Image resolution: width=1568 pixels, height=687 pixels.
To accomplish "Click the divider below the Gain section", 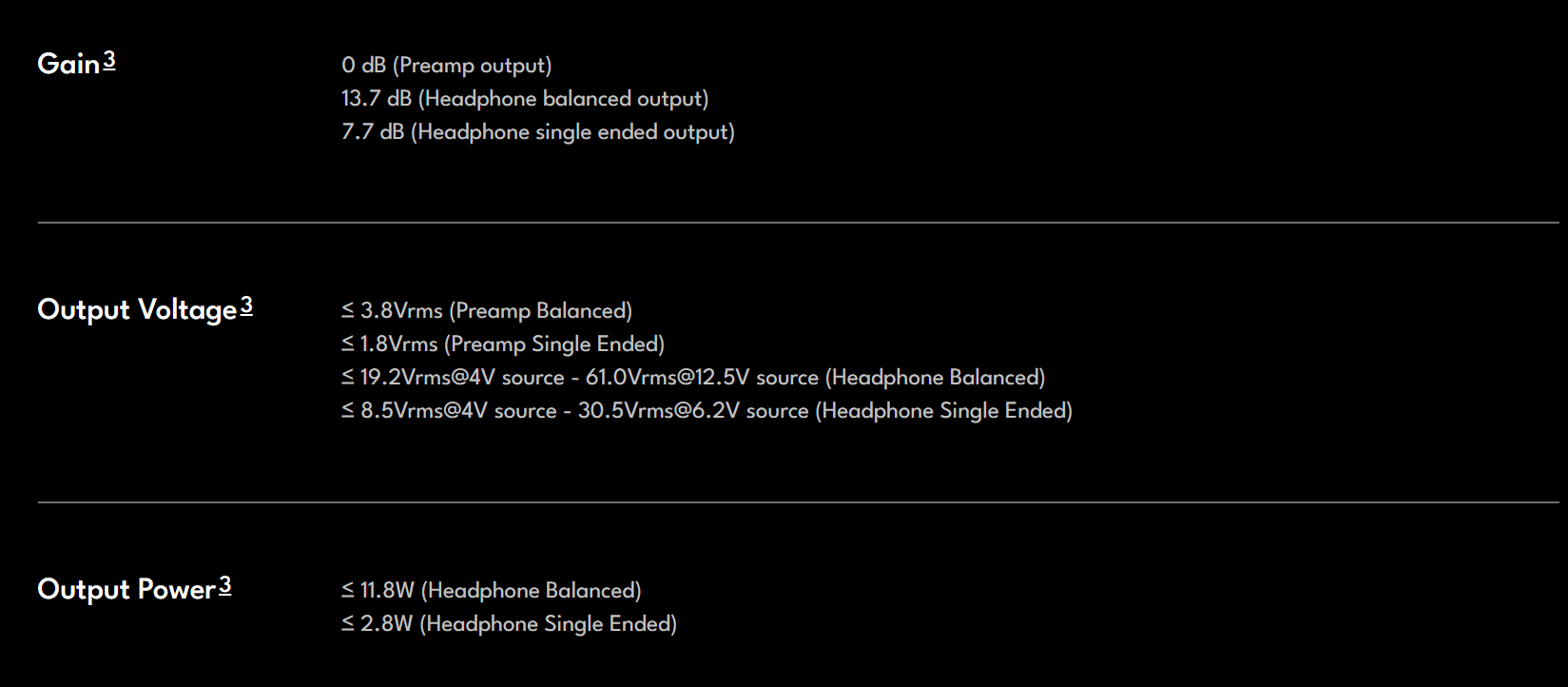I will 799,223.
